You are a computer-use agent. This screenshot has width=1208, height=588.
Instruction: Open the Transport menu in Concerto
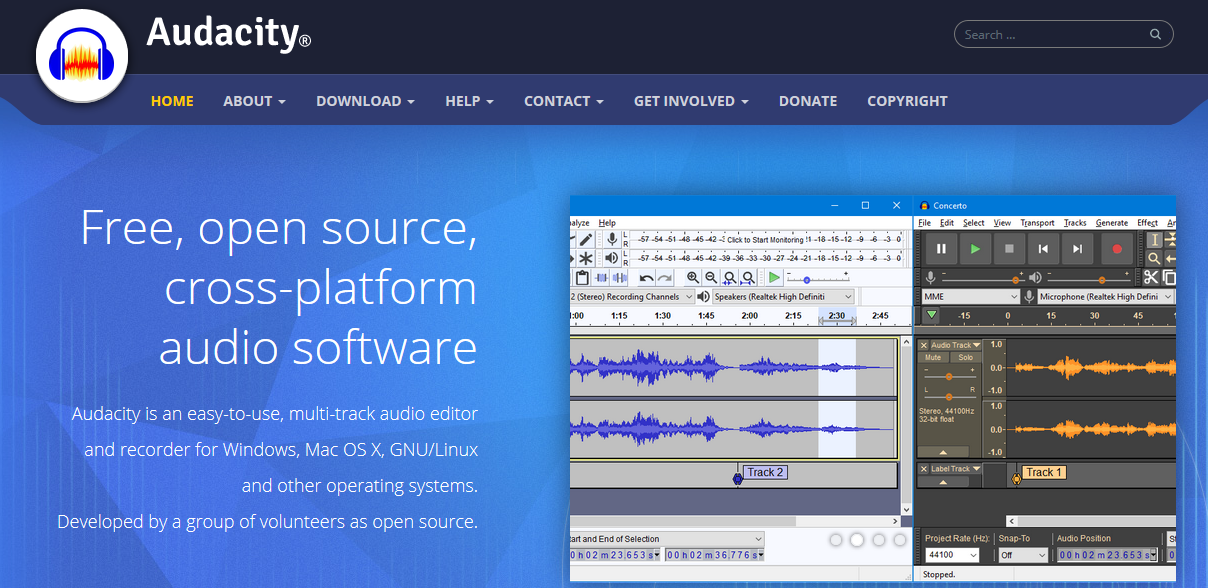click(1037, 223)
